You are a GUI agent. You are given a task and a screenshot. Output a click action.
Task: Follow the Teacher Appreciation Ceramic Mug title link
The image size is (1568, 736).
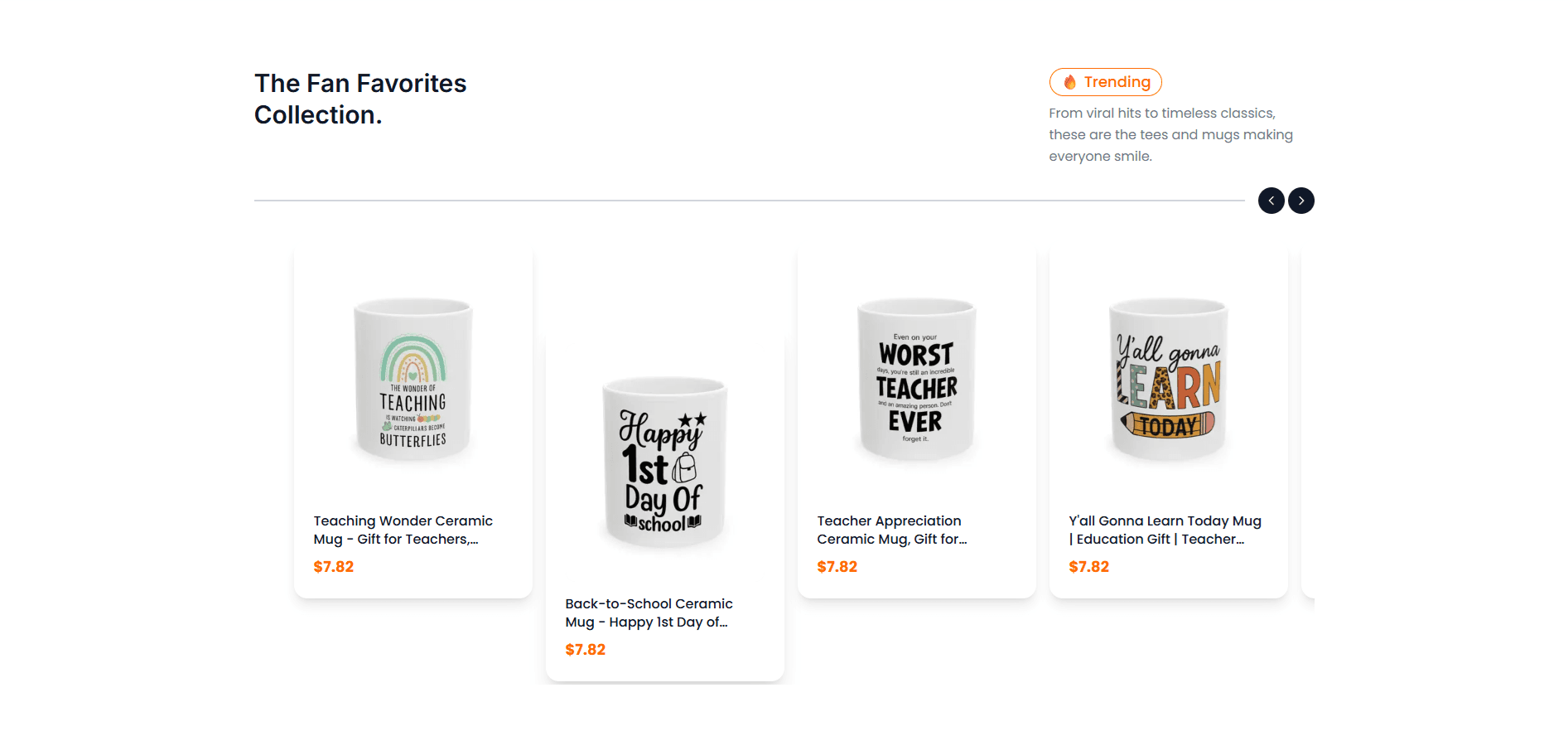click(x=891, y=530)
